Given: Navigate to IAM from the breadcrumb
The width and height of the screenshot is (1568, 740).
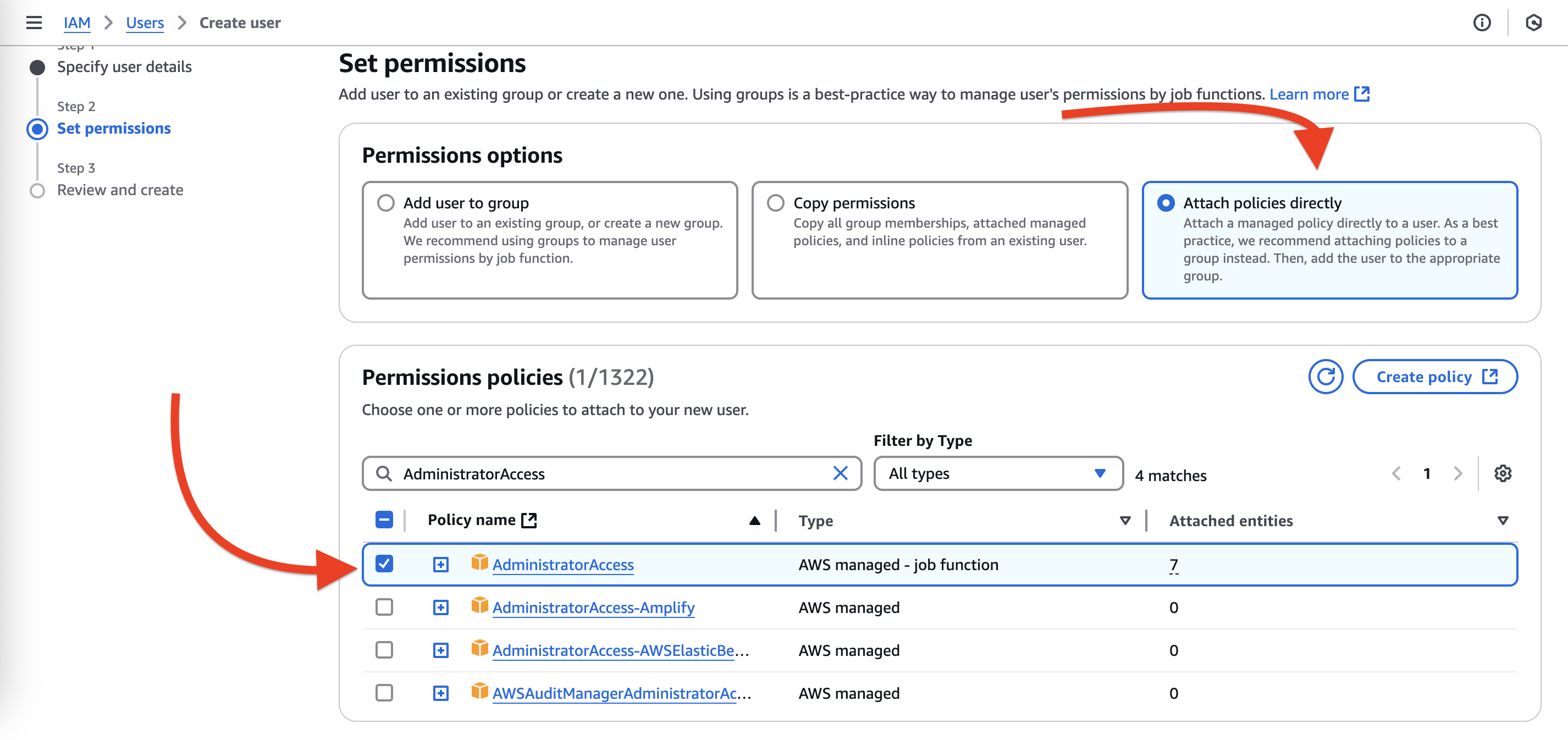Looking at the screenshot, I should [x=78, y=23].
